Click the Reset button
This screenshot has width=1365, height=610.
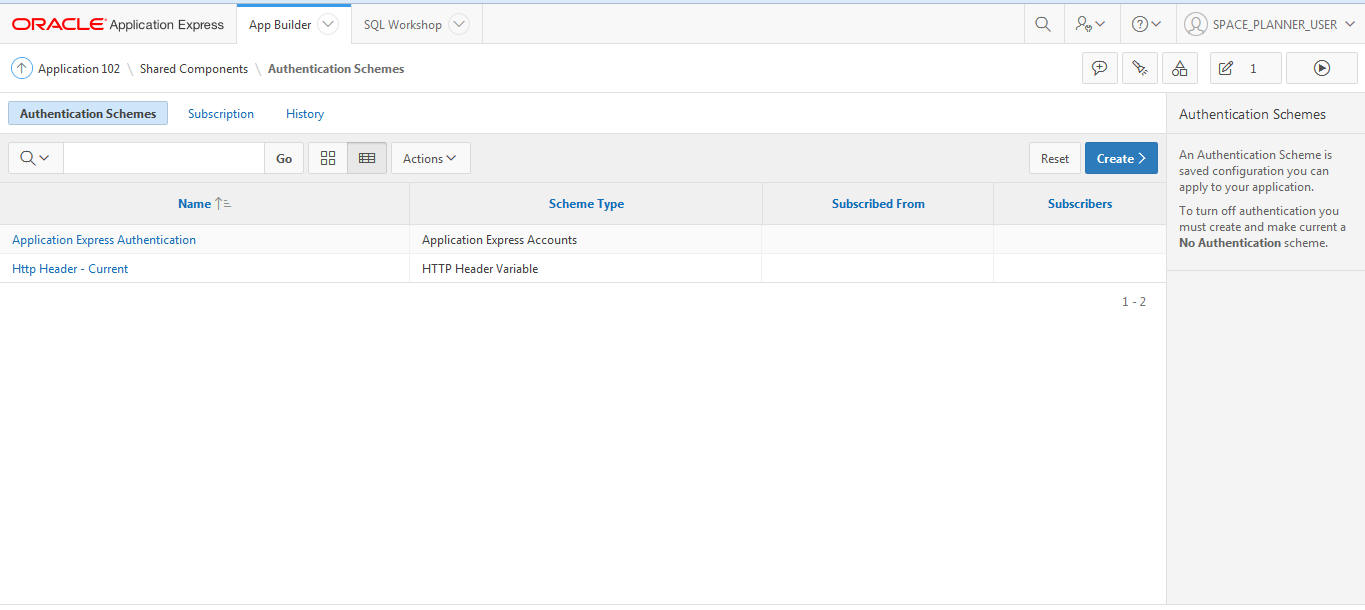coord(1055,158)
